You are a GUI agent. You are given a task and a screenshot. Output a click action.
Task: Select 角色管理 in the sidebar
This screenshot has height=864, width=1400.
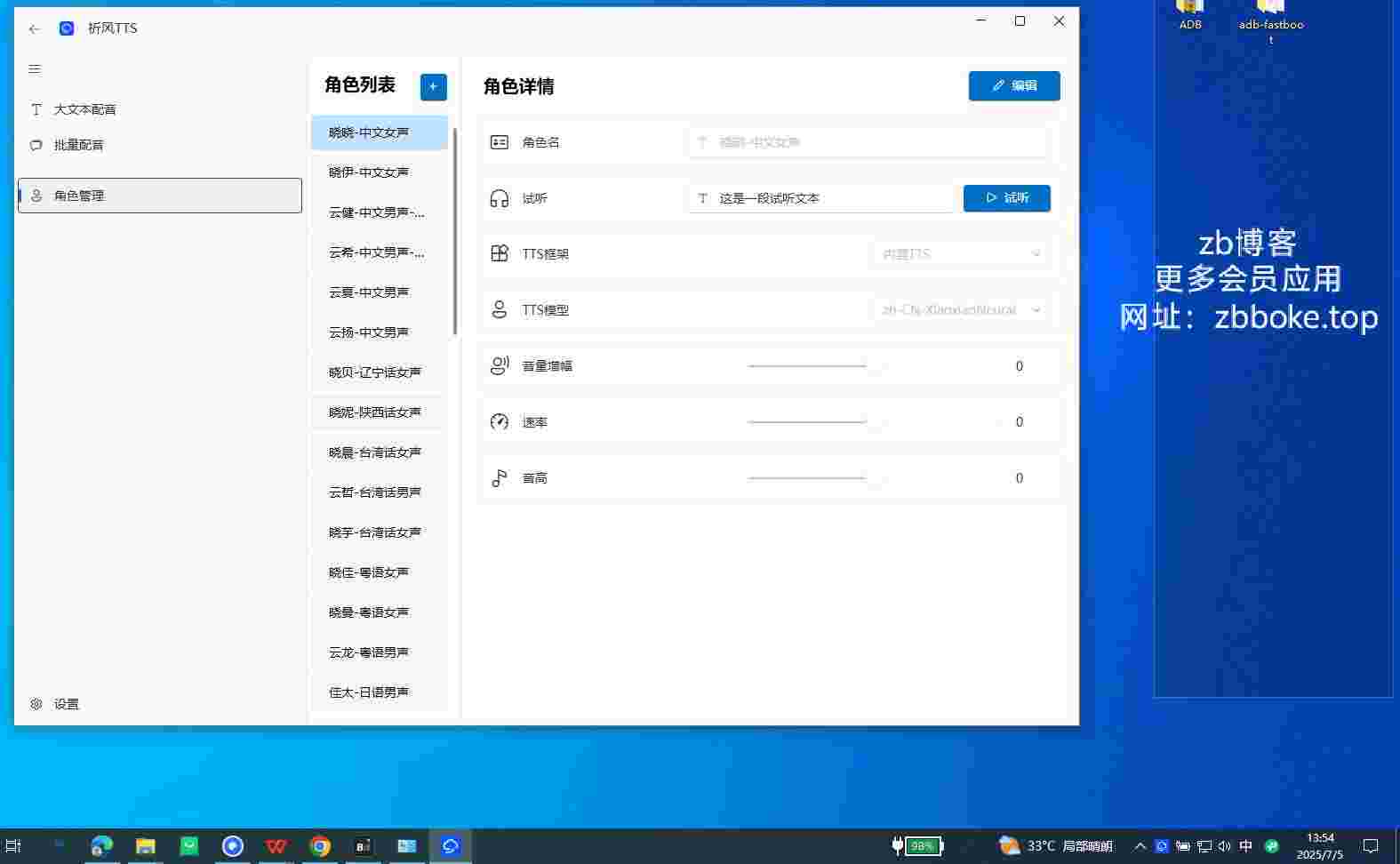click(x=160, y=196)
